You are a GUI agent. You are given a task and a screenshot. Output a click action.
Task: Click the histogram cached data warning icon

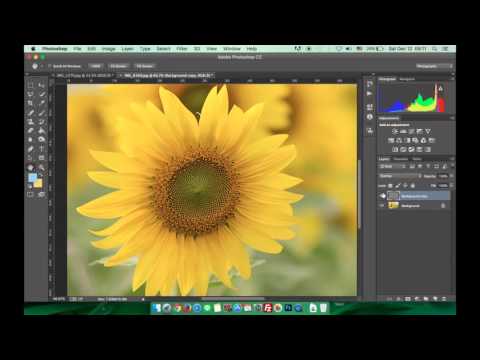pyautogui.click(x=441, y=89)
